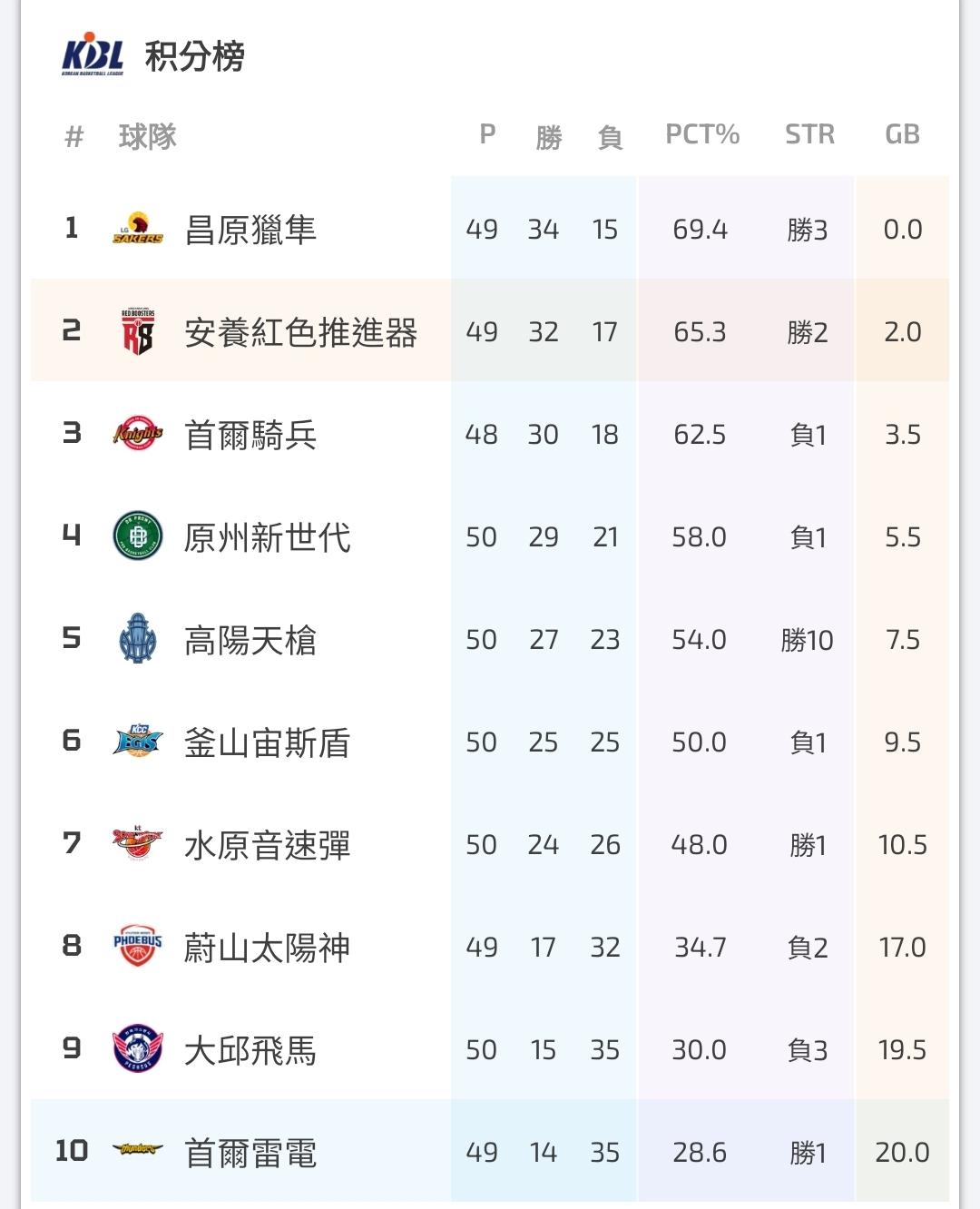Tap the Anyang Red Boosters logo
This screenshot has width=980, height=1209.
(x=138, y=331)
